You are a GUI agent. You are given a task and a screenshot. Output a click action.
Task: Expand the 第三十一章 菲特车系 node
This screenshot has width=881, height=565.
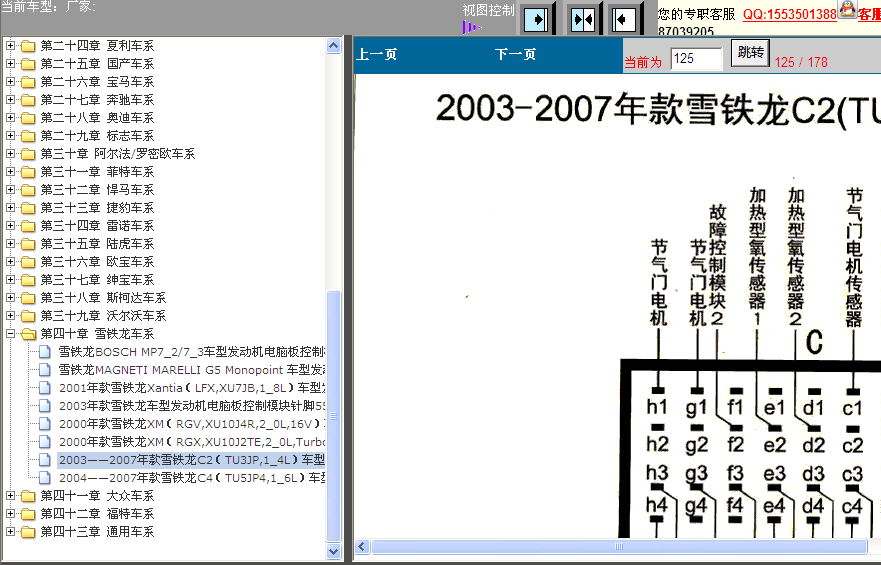[10, 171]
